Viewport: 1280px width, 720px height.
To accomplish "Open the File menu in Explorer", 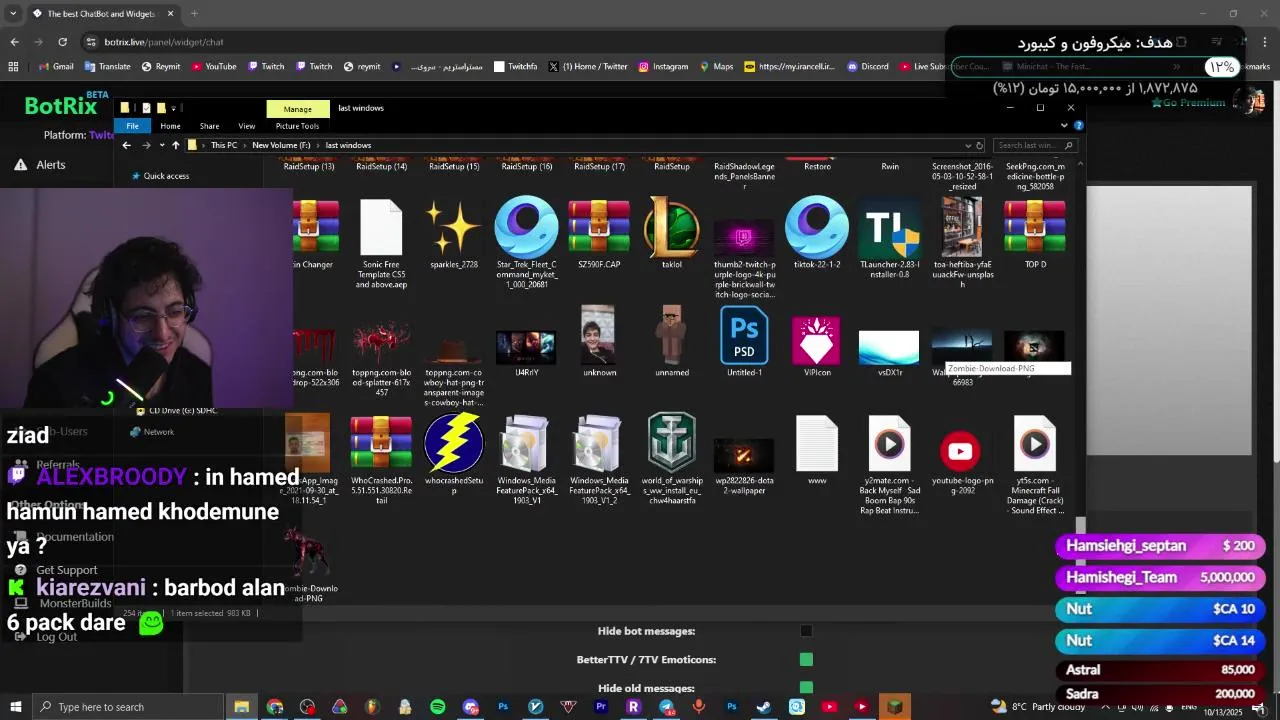I will click(x=132, y=126).
